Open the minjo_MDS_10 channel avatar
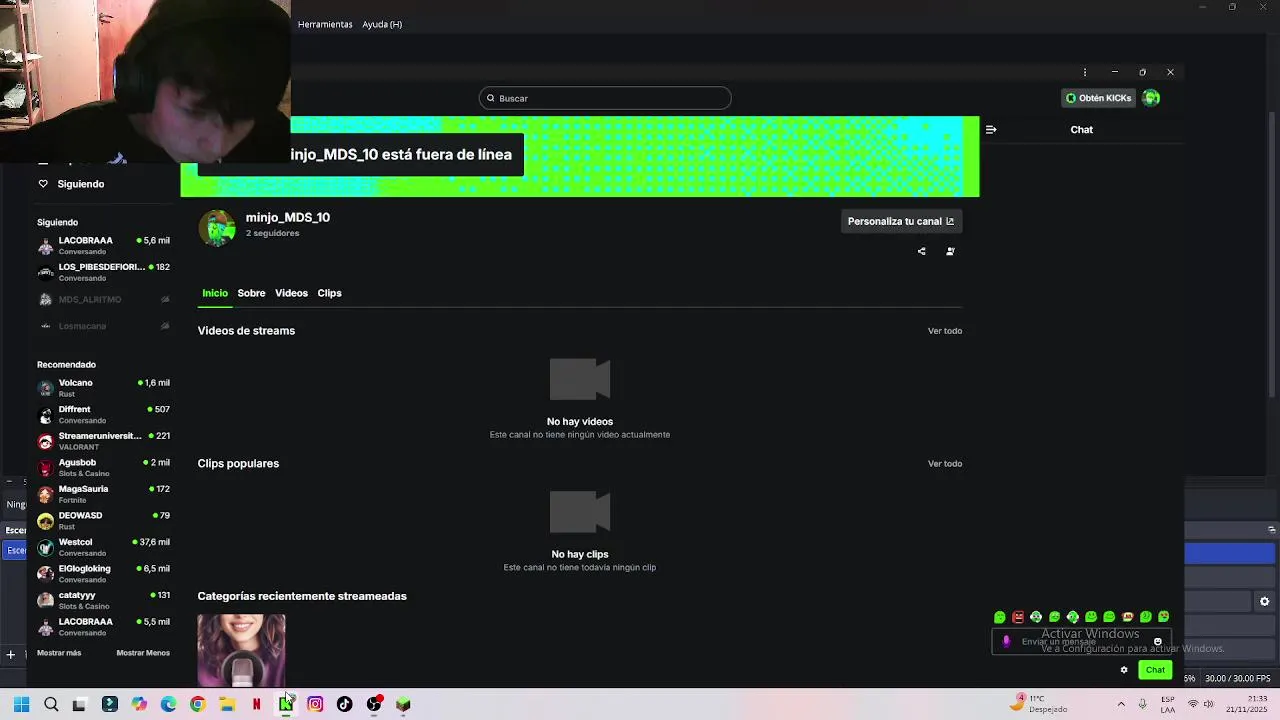 coord(217,228)
